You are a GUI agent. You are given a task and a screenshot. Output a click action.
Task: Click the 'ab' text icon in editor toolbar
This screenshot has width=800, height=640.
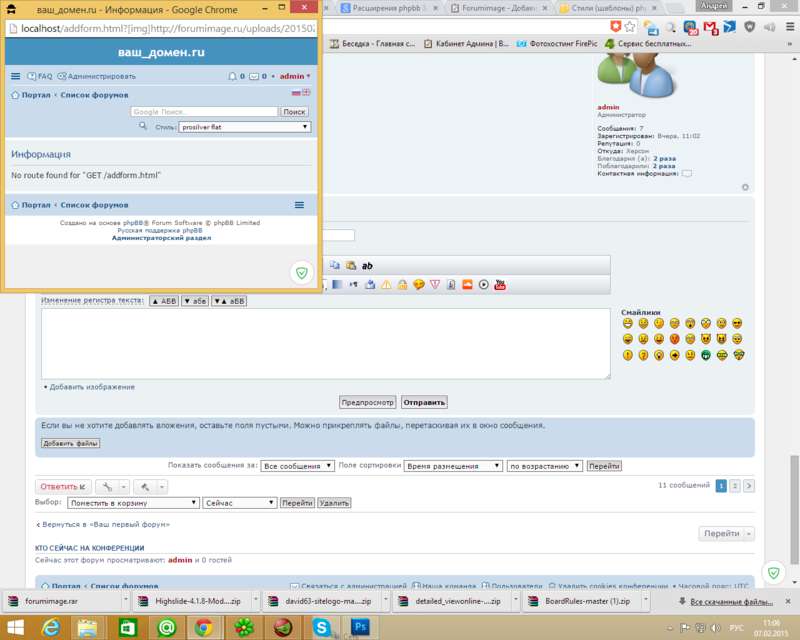tap(367, 265)
